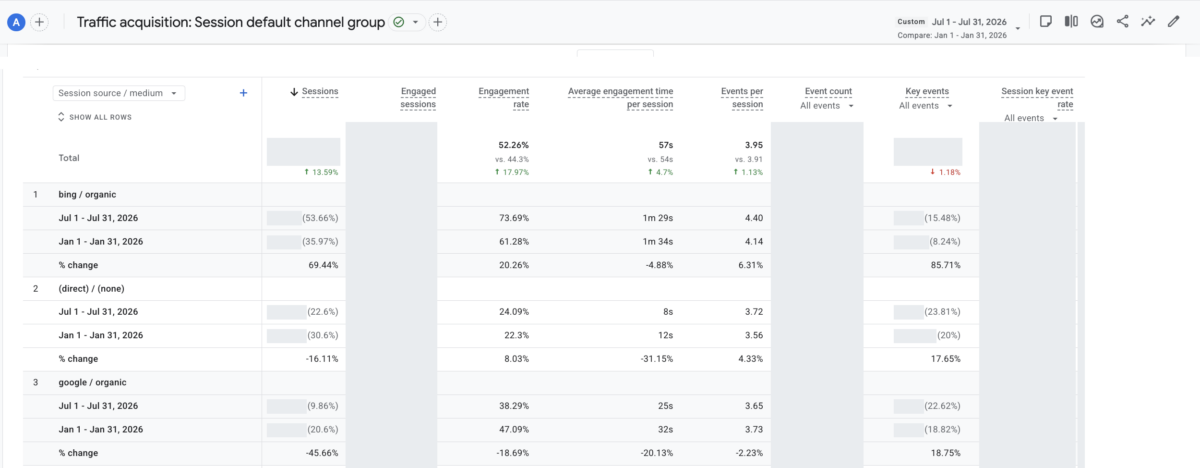Click the 'Custom' date range label
The height and width of the screenshot is (468, 1200).
pyautogui.click(x=911, y=21)
